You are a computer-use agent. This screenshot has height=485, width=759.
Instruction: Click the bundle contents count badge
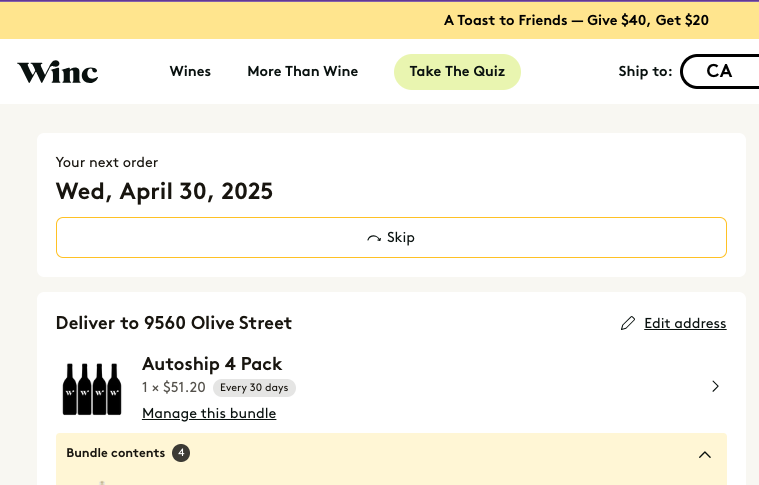pyautogui.click(x=181, y=453)
